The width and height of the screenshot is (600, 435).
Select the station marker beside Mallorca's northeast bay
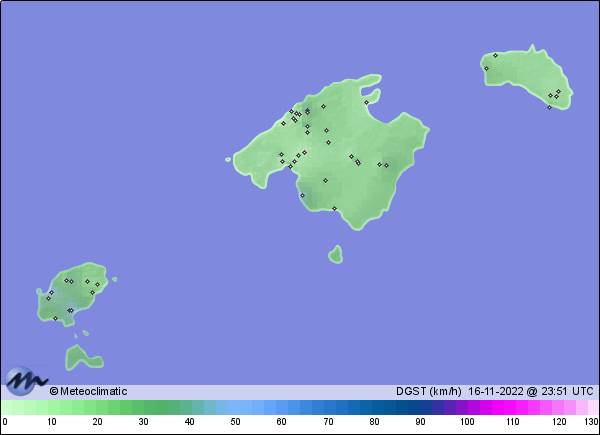coord(366,103)
